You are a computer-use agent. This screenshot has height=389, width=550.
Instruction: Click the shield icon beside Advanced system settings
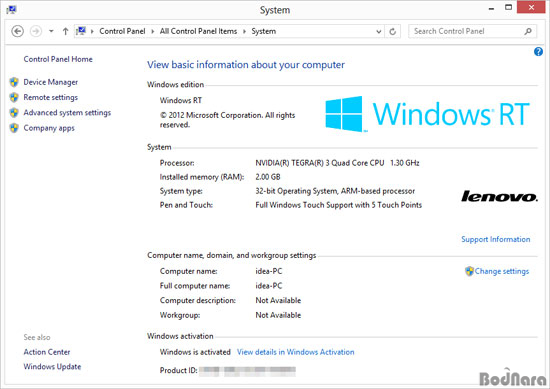14,113
